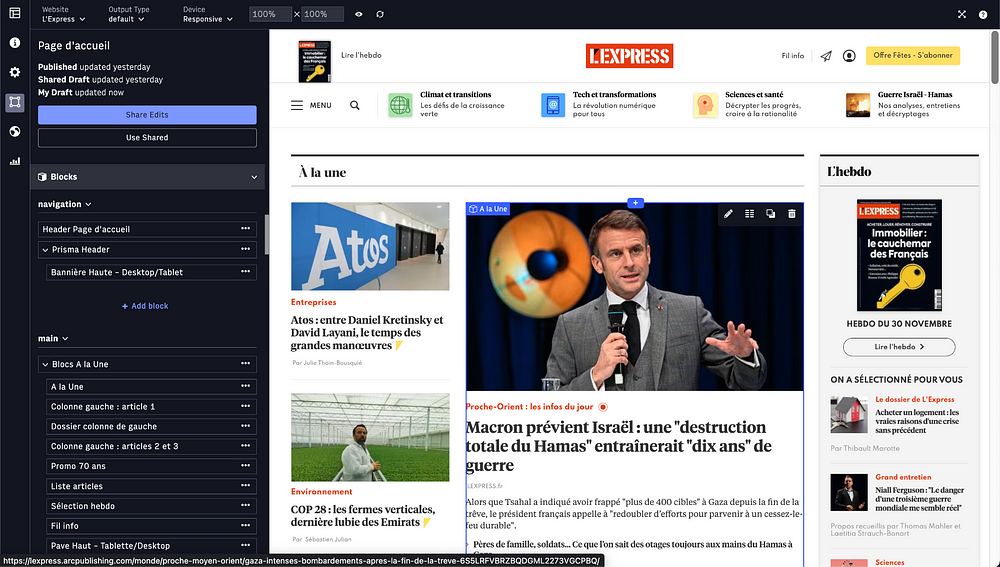Open options for Prisma Header block
Viewport: 1000px width, 567px height.
[x=246, y=249]
